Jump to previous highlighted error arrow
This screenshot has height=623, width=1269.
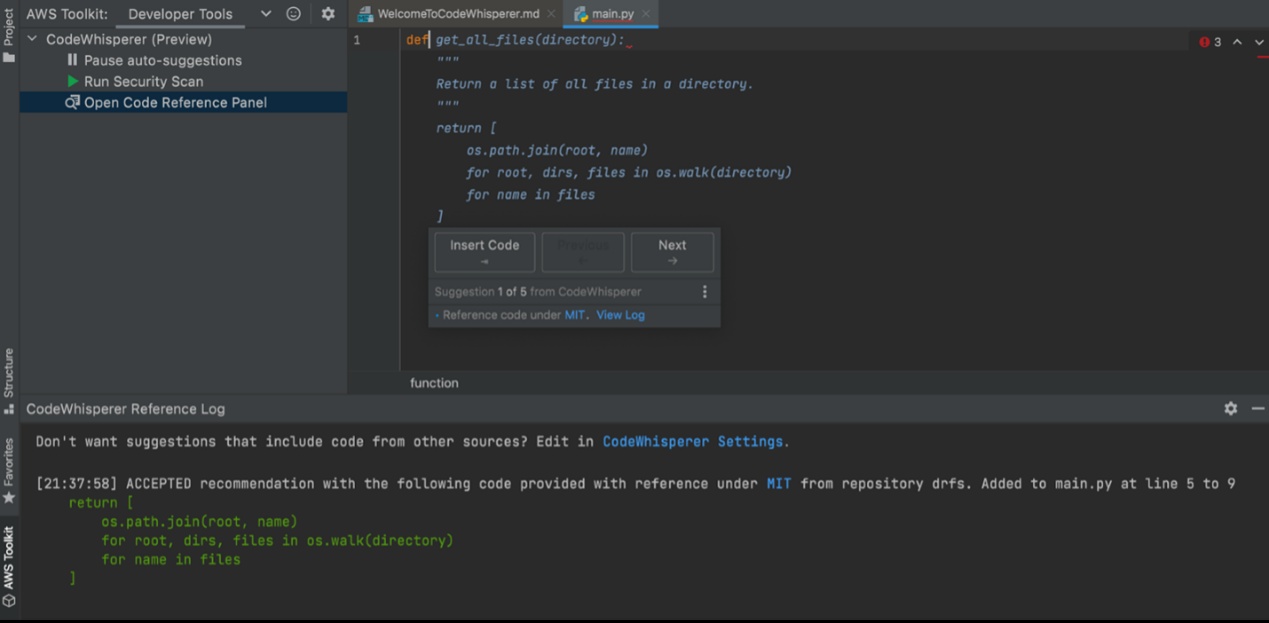(1237, 42)
